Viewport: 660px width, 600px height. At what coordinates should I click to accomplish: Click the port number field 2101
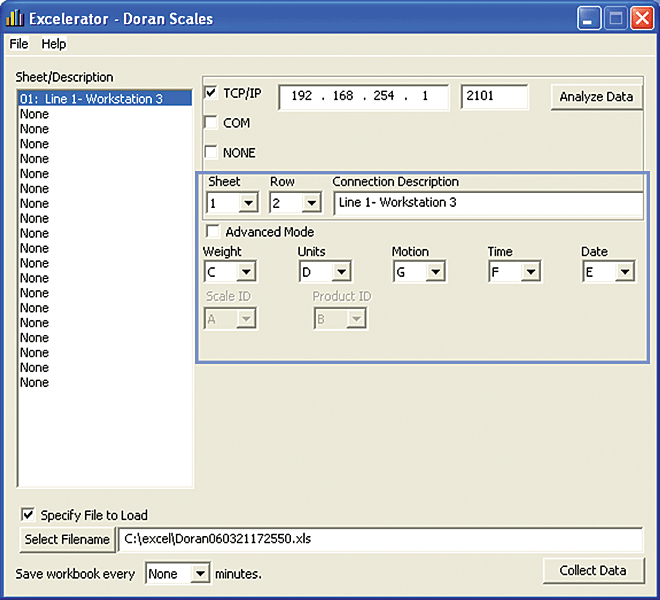(x=494, y=96)
